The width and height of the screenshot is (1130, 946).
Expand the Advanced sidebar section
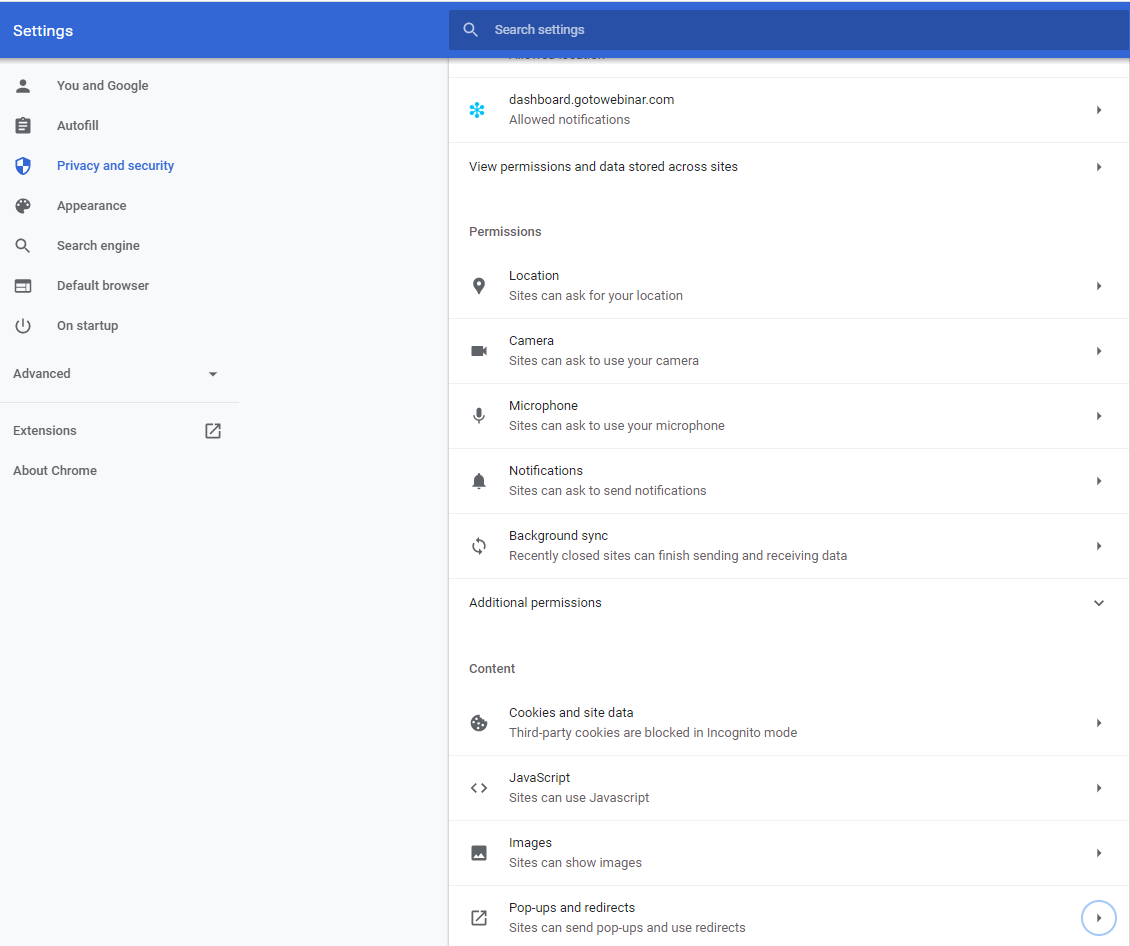tap(212, 374)
